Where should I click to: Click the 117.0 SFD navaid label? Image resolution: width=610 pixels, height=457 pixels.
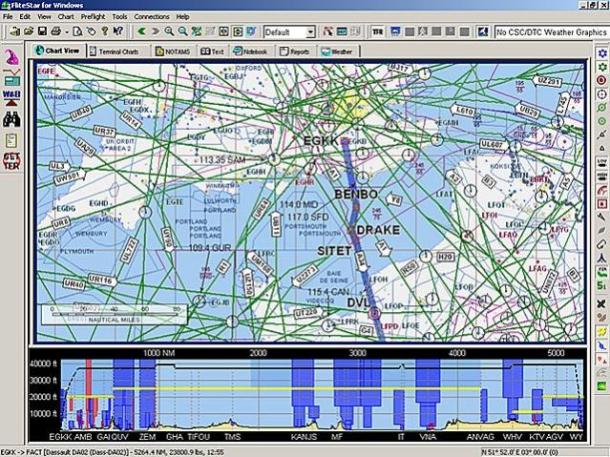[308, 217]
